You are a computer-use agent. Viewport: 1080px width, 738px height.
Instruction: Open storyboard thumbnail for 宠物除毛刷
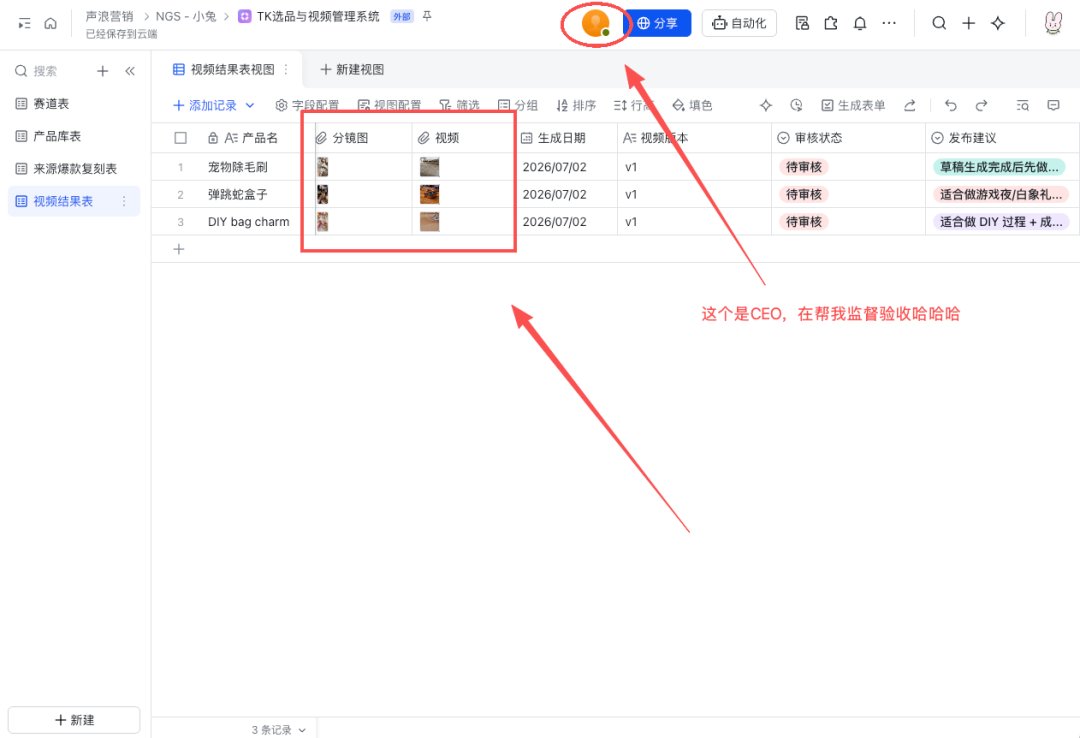click(322, 167)
